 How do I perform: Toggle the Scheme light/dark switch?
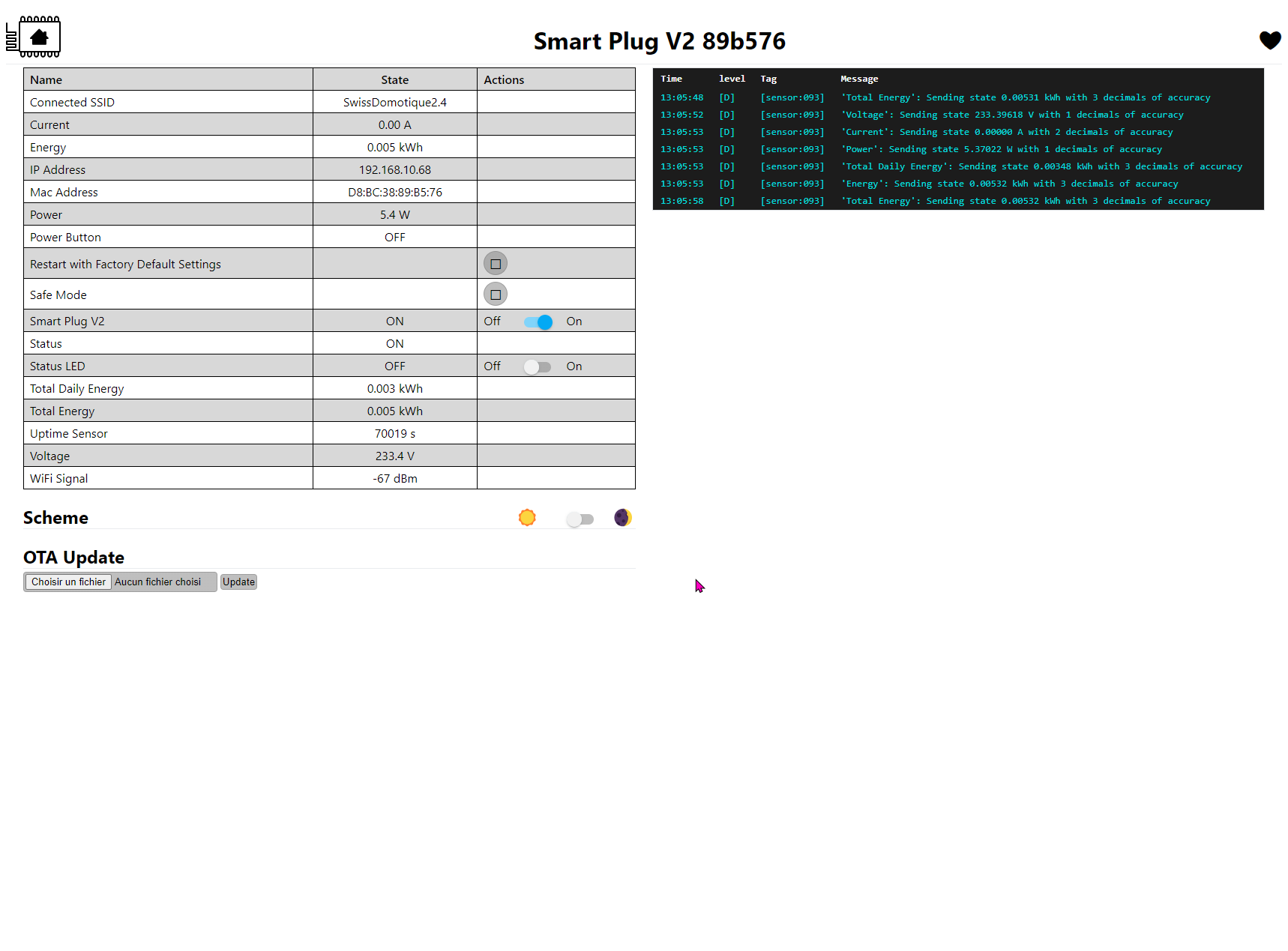pos(580,519)
